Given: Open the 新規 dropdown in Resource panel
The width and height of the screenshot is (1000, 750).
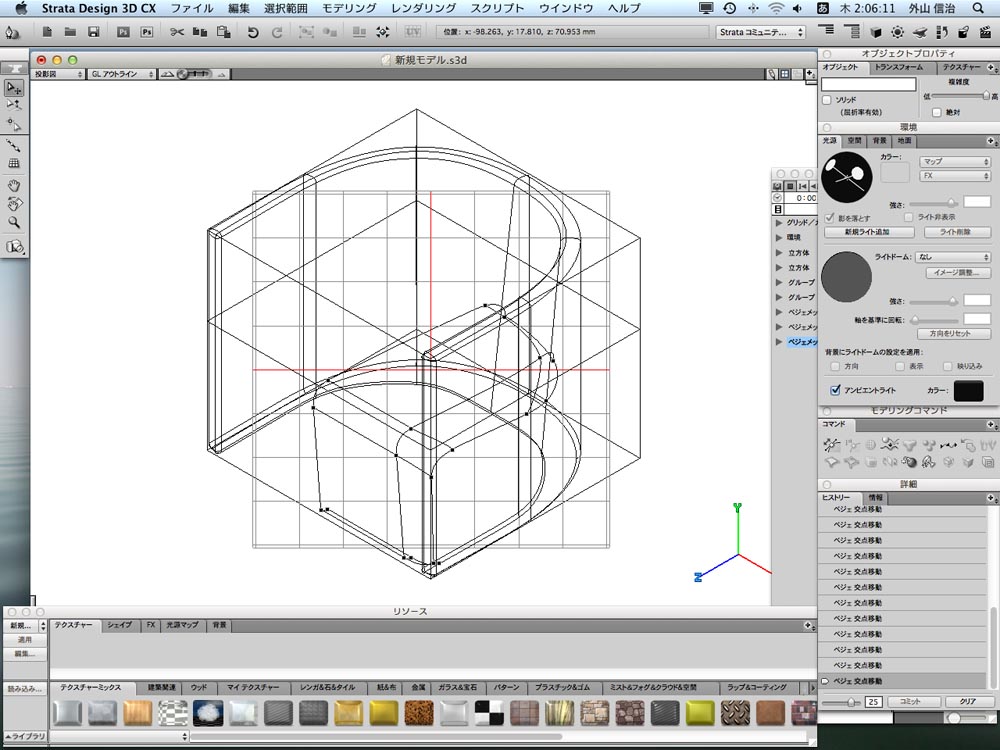Looking at the screenshot, I should 26,626.
